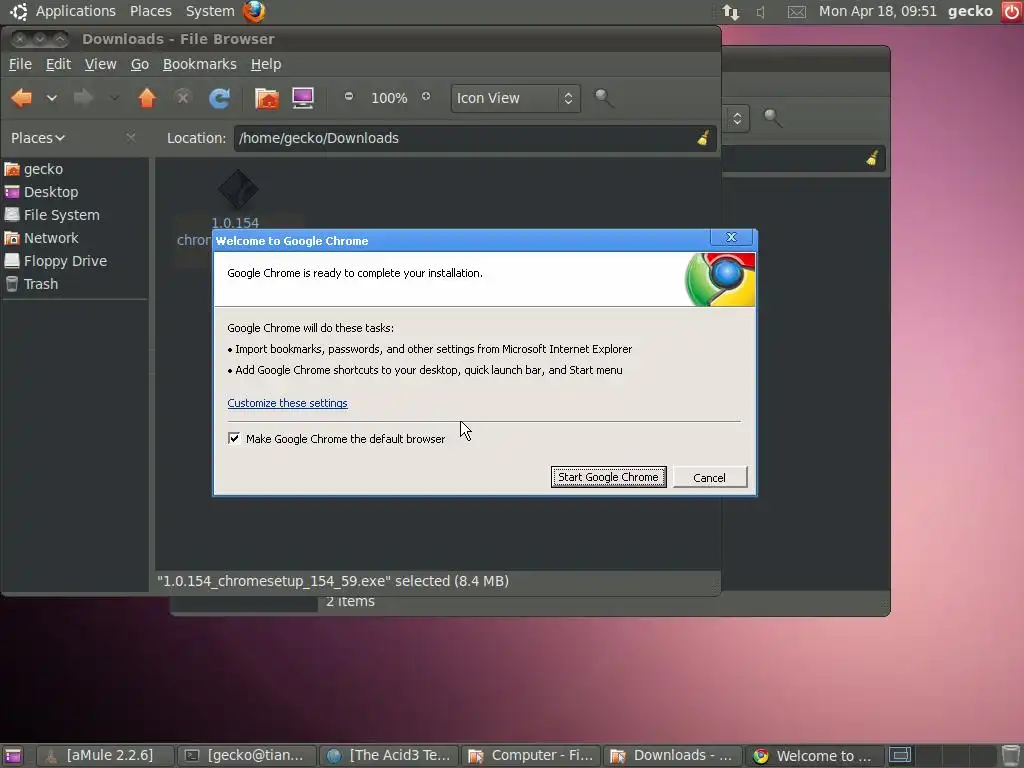Click the Ubuntu logo in top panel

tap(18, 11)
